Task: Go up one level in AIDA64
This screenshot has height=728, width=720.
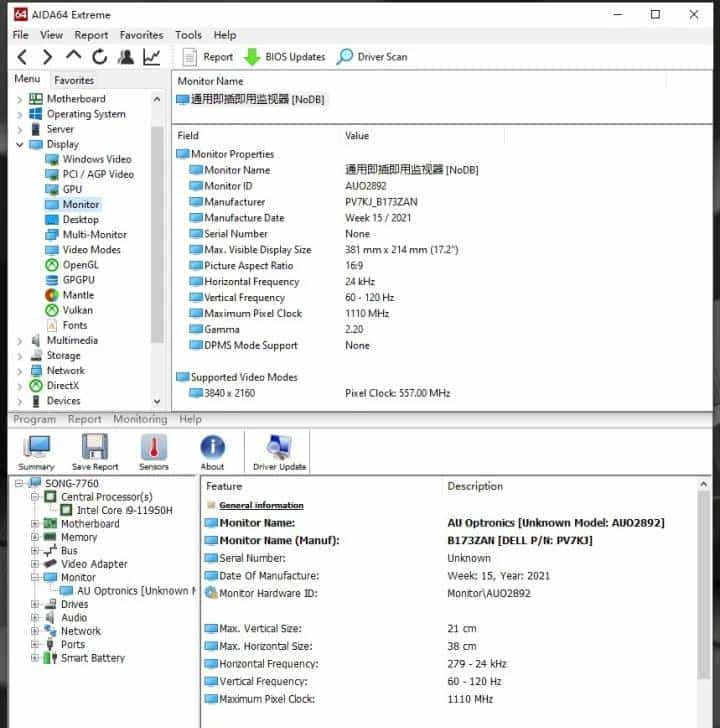Action: click(x=73, y=56)
